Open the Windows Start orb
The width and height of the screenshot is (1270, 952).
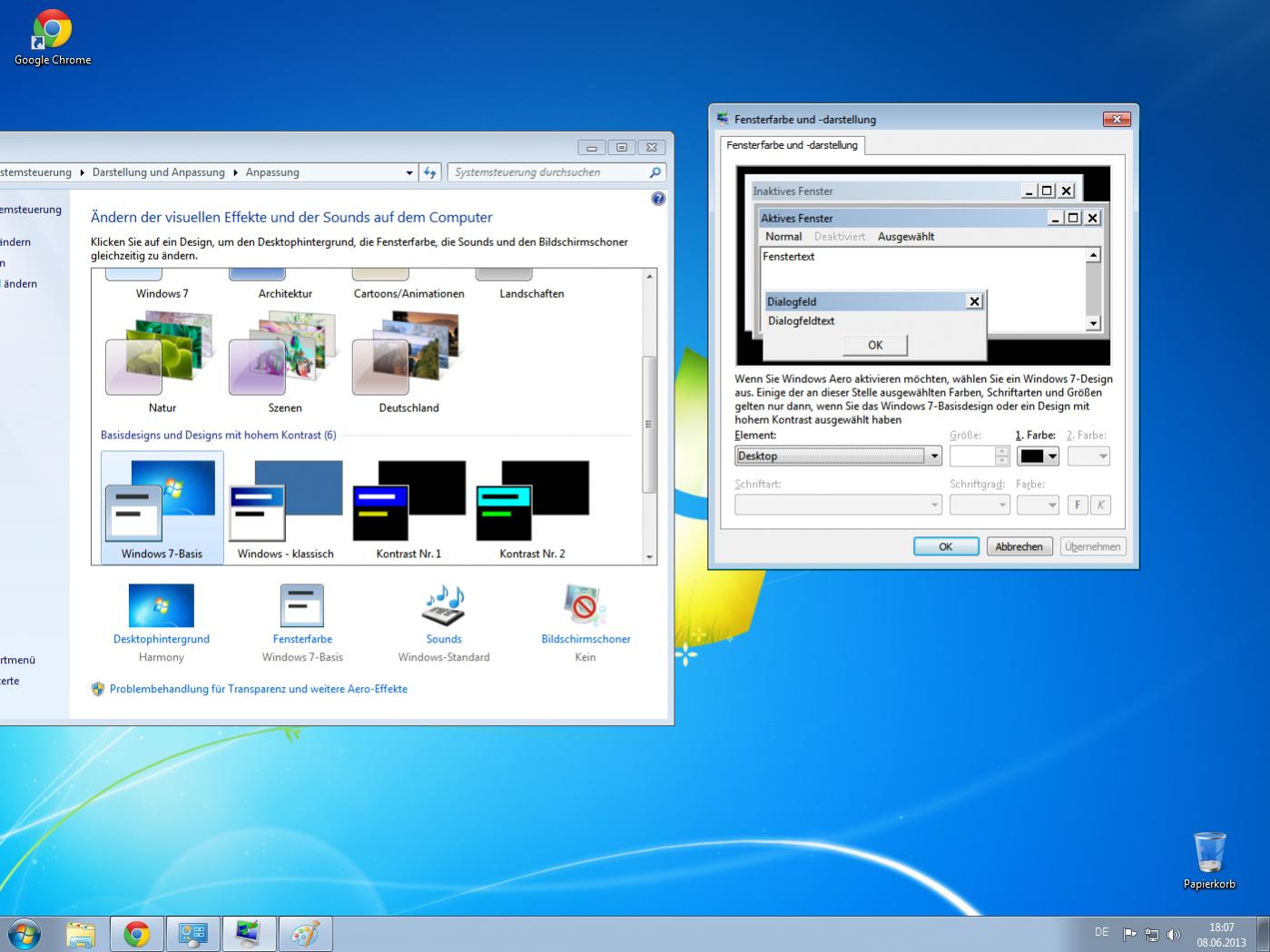[24, 934]
